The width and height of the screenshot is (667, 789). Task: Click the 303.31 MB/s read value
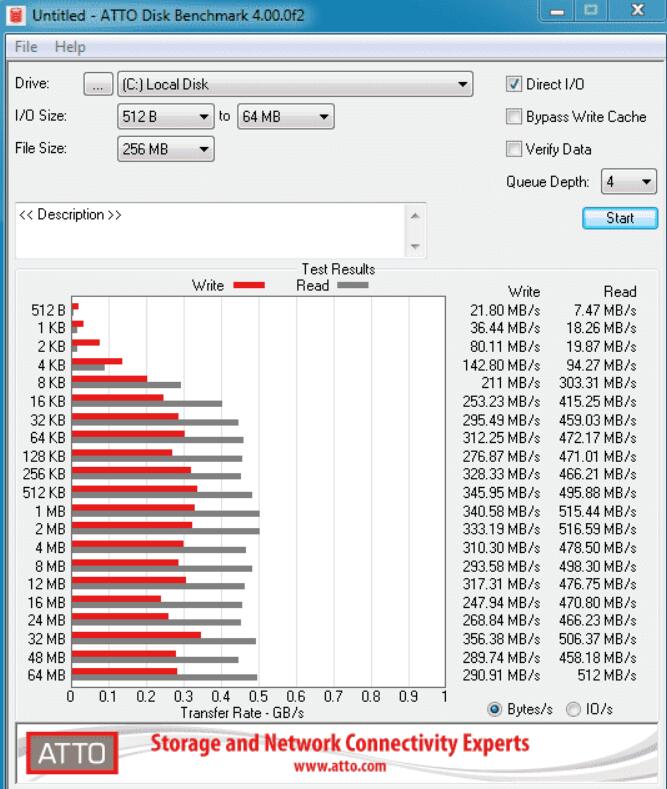(598, 383)
